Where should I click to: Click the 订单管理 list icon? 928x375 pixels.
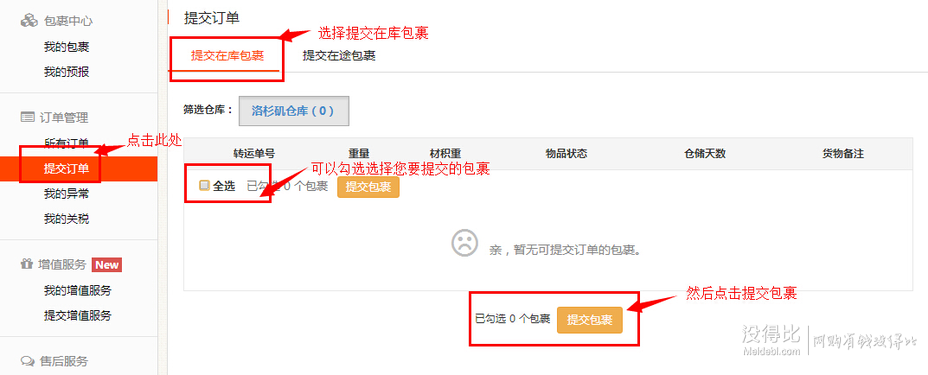pos(27,117)
